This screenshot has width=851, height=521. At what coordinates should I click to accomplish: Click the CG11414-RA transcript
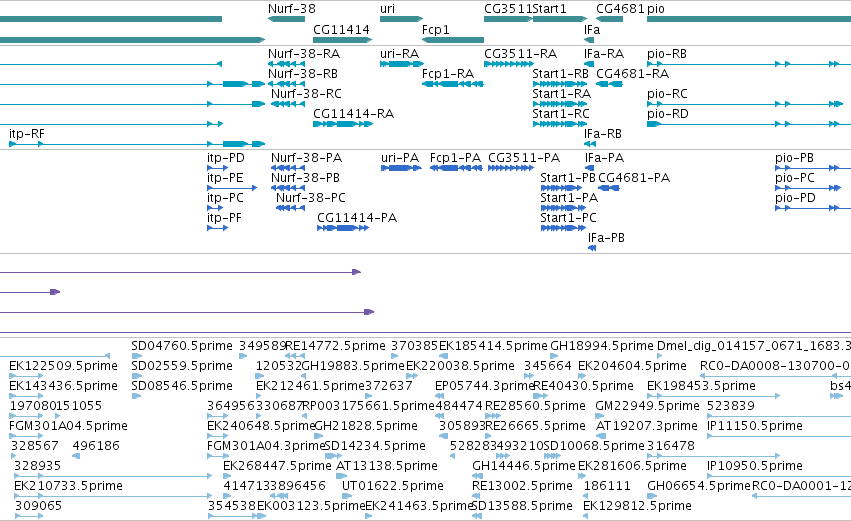tap(342, 124)
